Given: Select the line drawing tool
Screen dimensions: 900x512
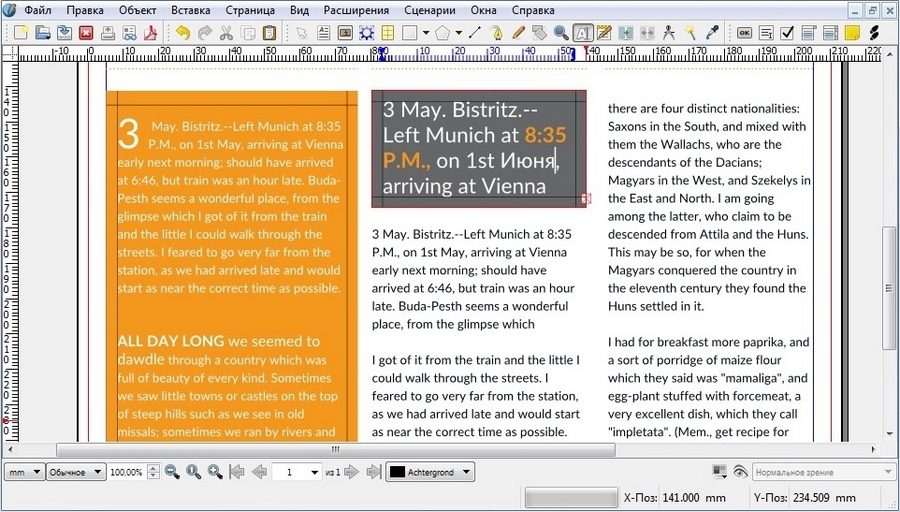Looking at the screenshot, I should [475, 33].
